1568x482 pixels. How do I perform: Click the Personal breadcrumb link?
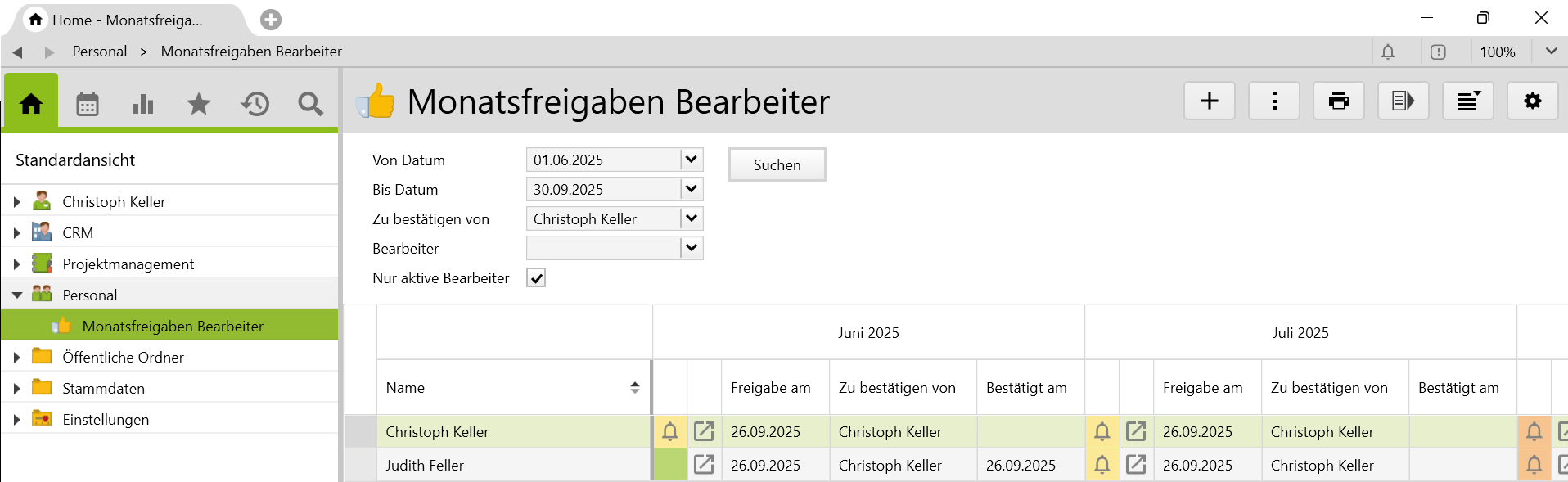click(100, 52)
